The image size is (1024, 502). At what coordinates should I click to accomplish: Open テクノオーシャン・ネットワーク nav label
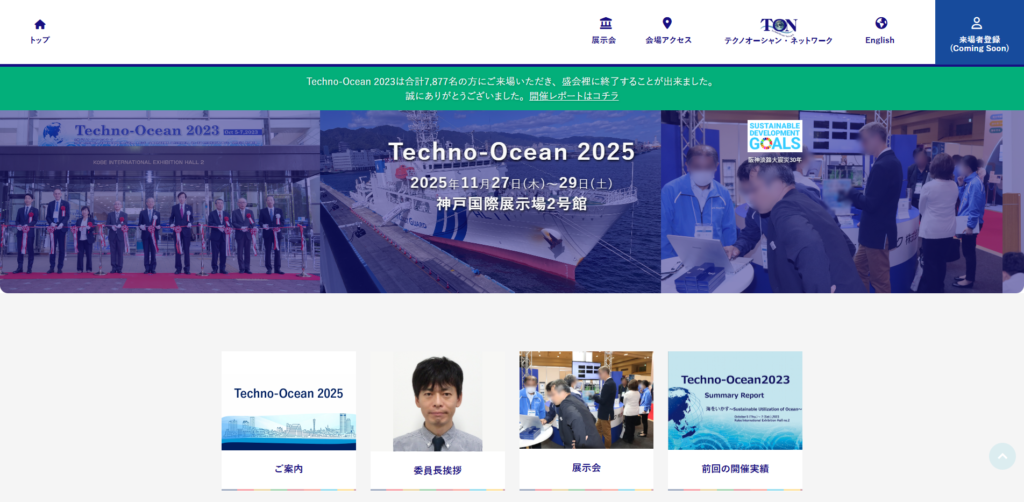tap(778, 40)
